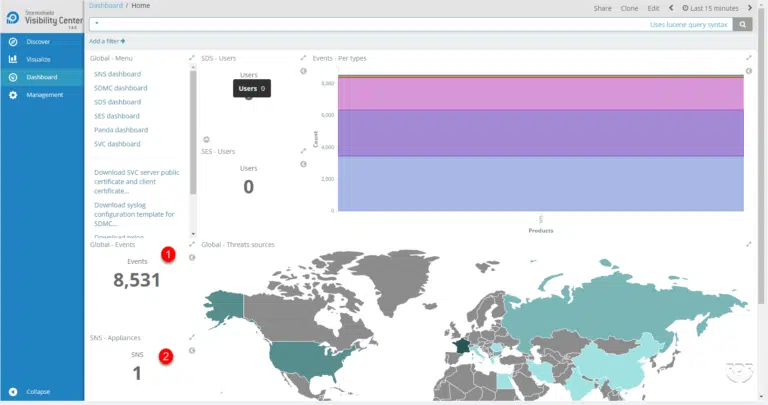This screenshot has height=405, width=768.
Task: Open the SDS dashboard link
Action: (x=118, y=102)
